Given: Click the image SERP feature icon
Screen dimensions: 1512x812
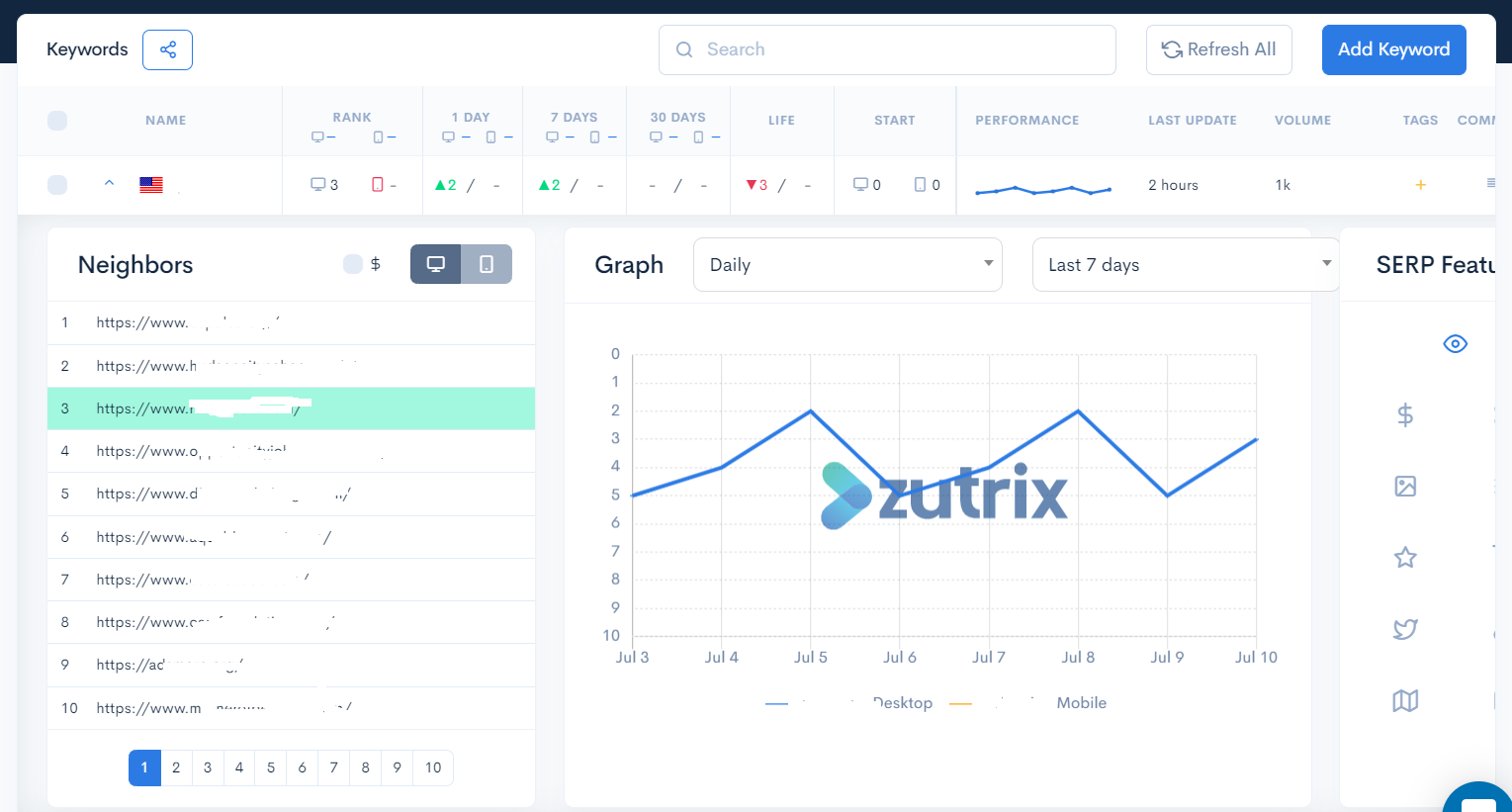Looking at the screenshot, I should pos(1405,486).
